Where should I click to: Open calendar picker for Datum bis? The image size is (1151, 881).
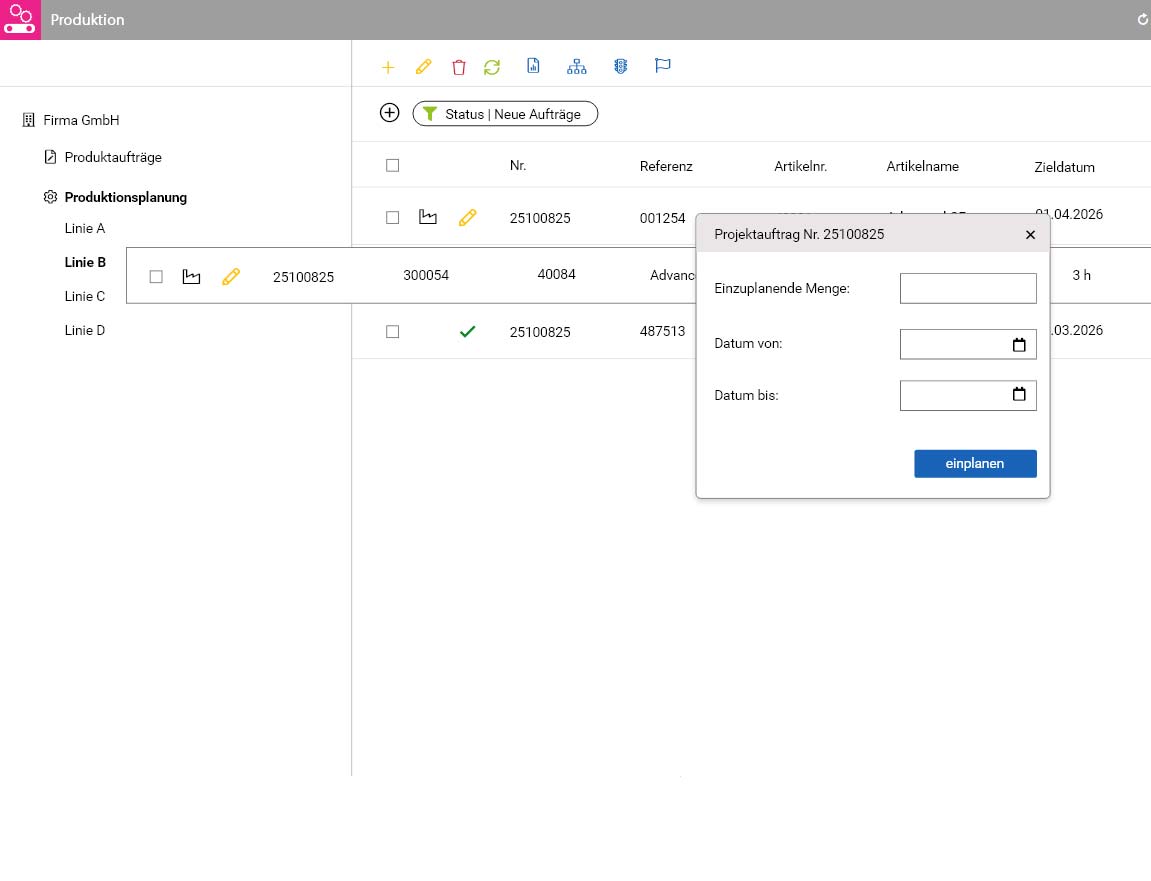point(1019,394)
